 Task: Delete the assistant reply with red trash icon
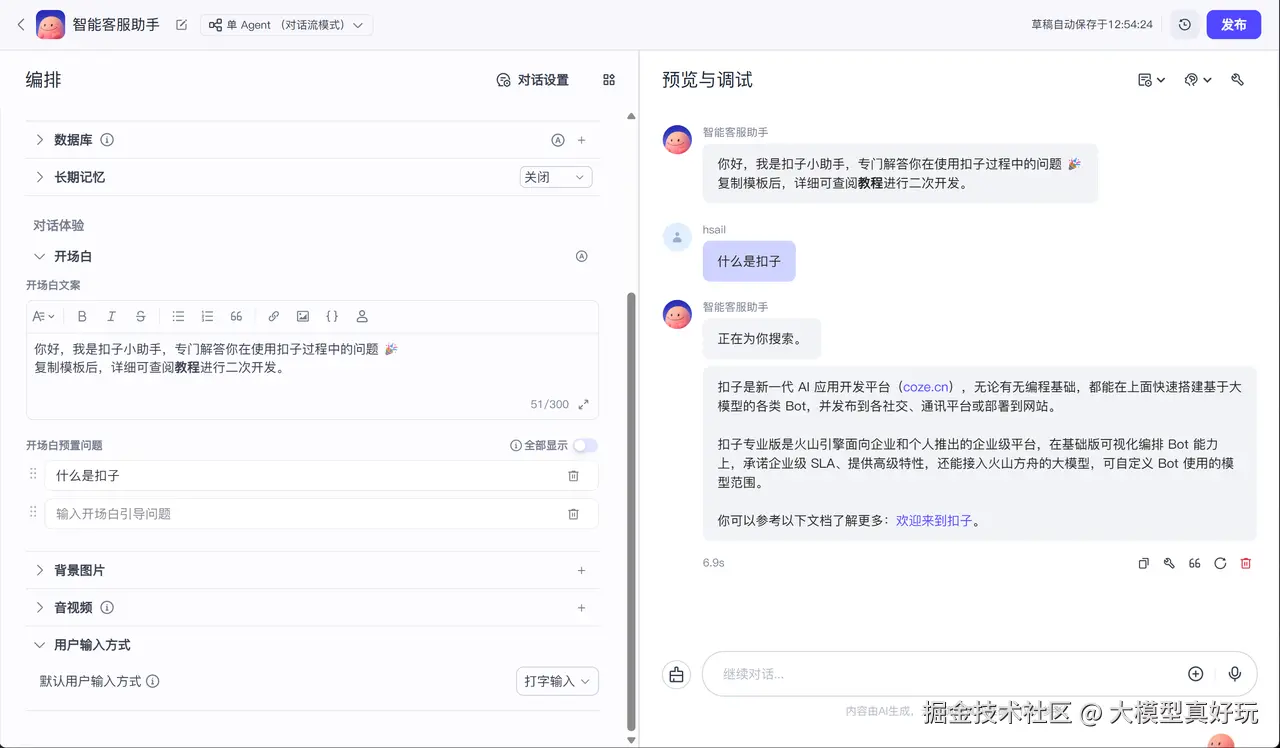point(1246,563)
